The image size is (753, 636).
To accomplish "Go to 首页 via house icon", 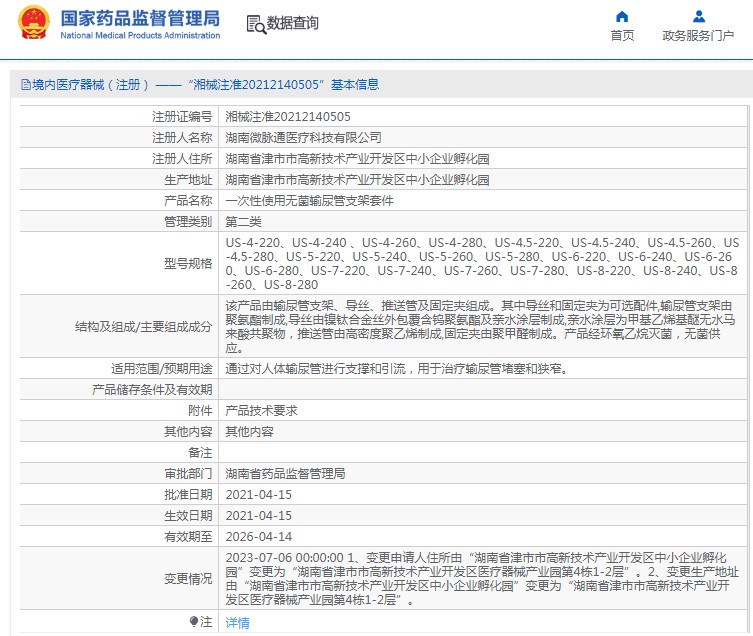I will 622,17.
